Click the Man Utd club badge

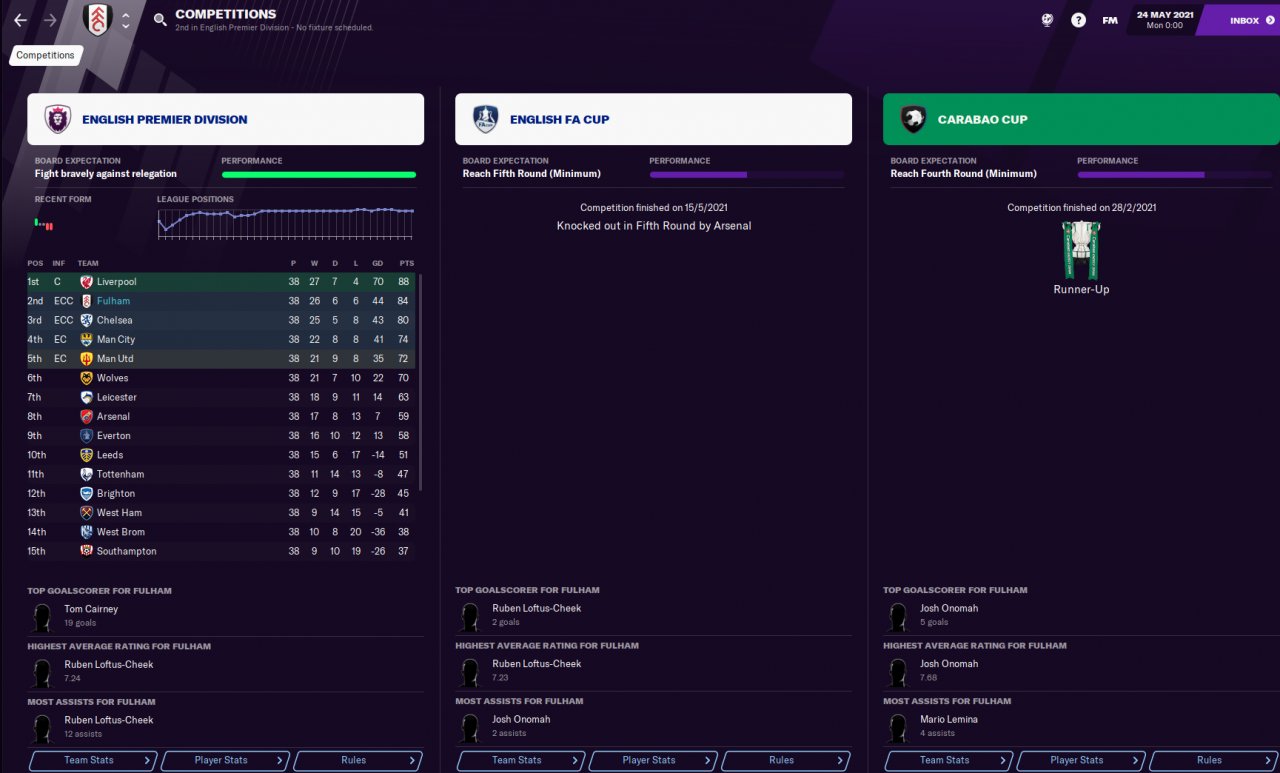click(x=86, y=359)
